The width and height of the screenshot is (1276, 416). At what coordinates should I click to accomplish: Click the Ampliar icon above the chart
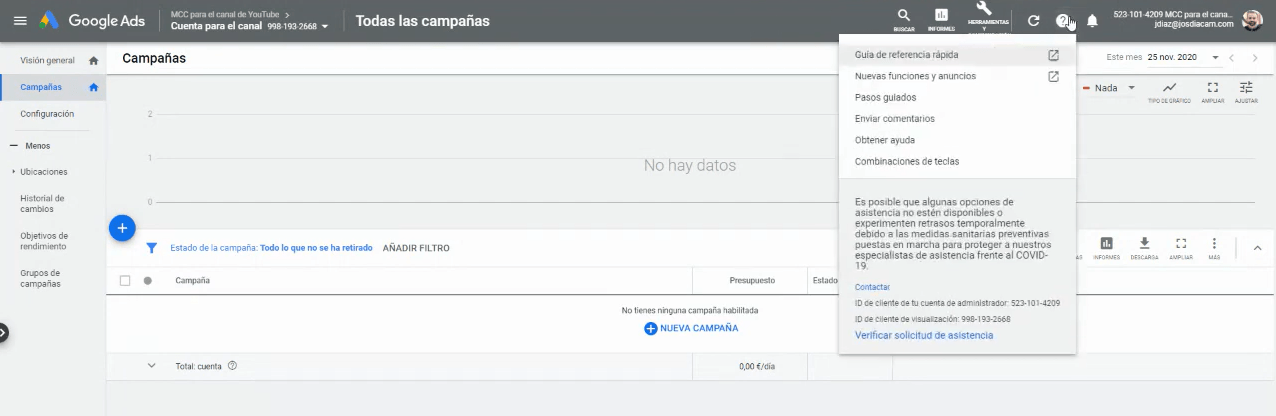(x=1213, y=92)
